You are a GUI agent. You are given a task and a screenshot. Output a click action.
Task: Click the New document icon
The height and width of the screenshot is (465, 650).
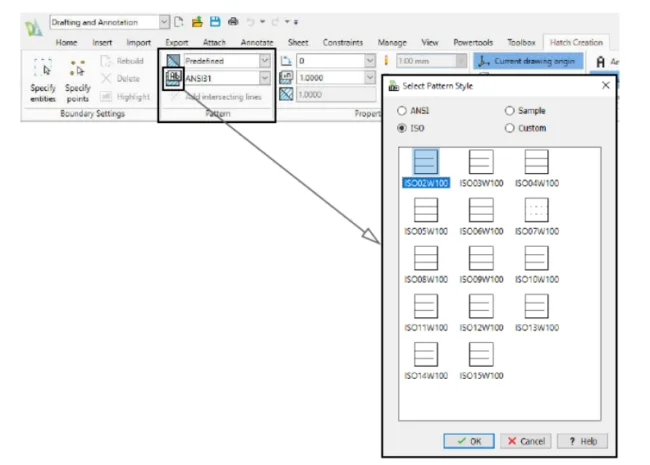point(181,21)
